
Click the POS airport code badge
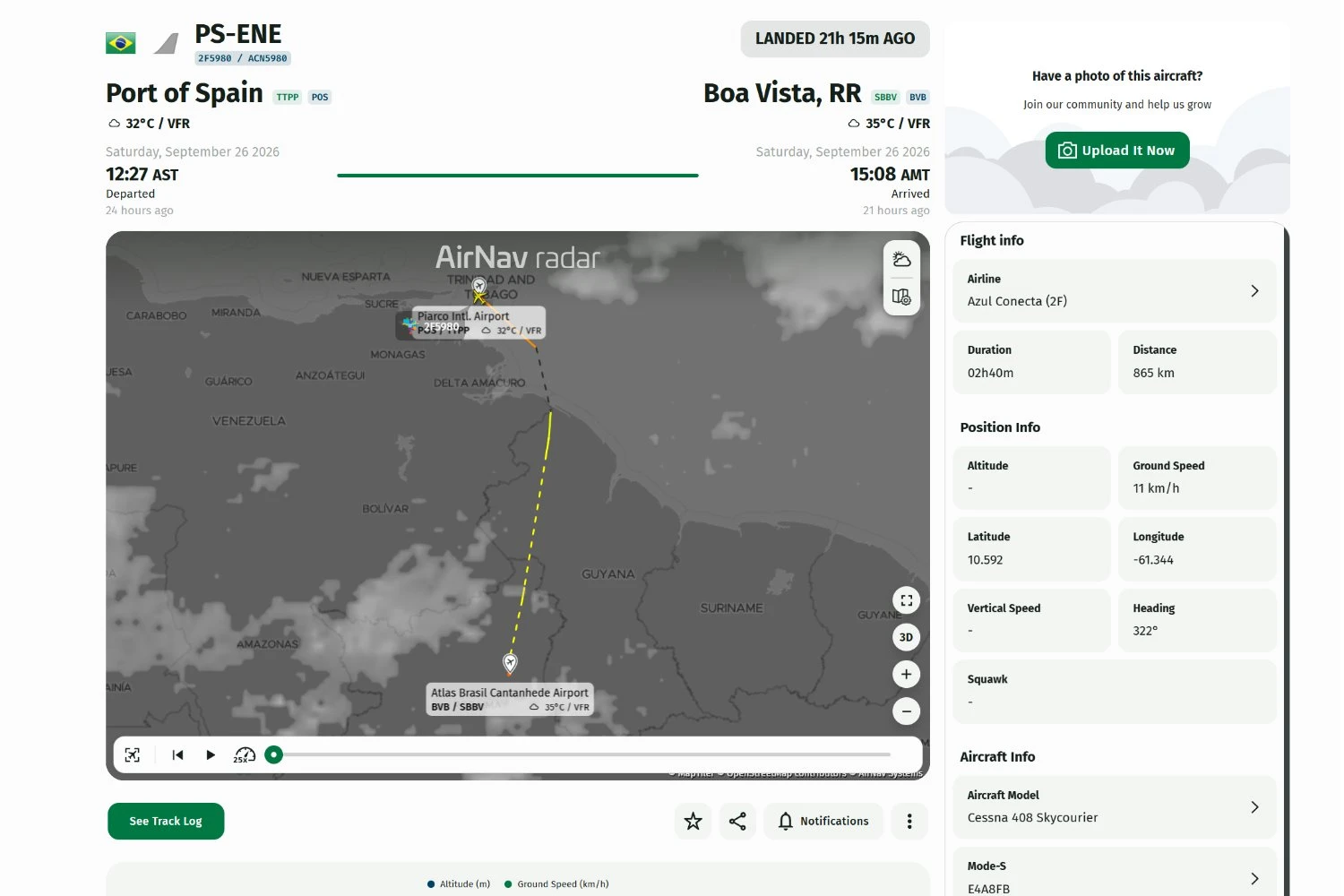pyautogui.click(x=320, y=97)
